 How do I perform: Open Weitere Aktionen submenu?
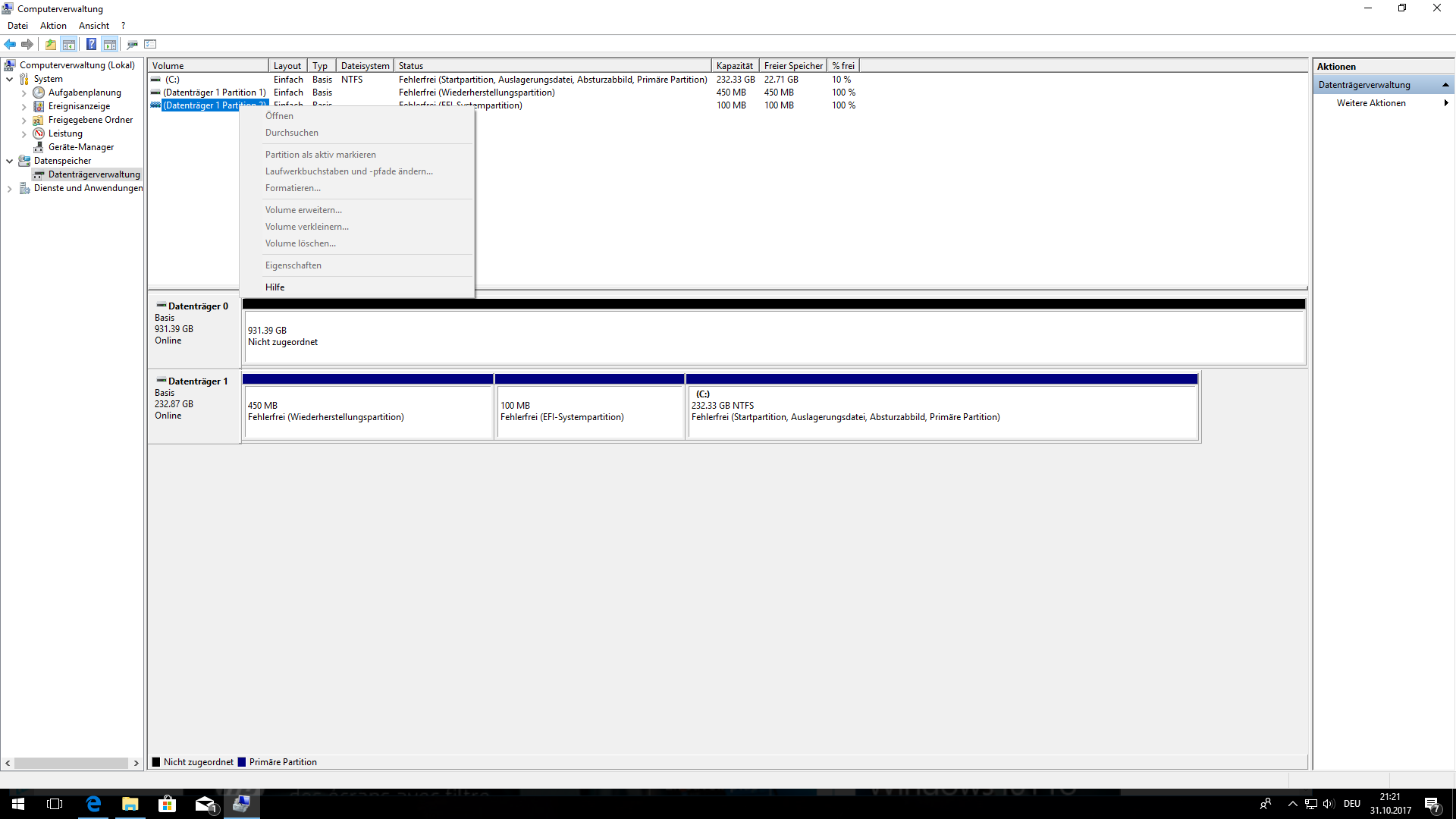pos(1371,103)
